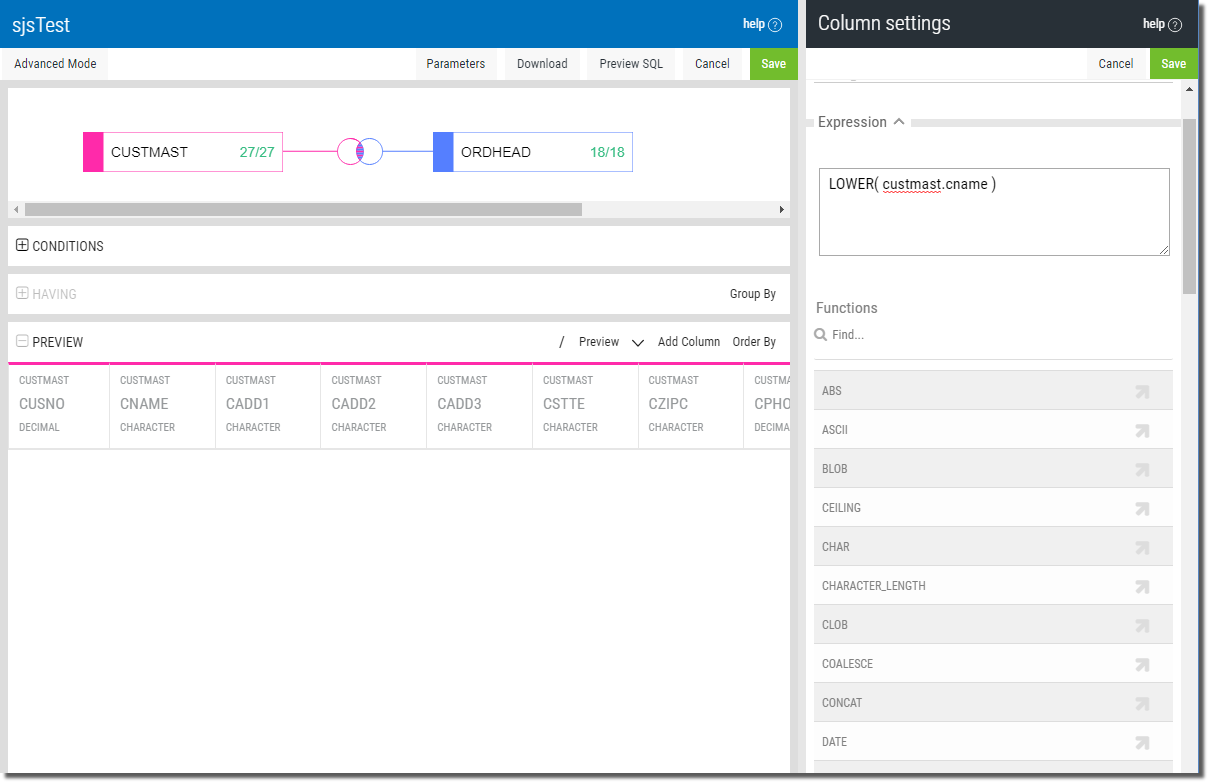Insert the ABS function into the expression
1208x782 pixels.
click(1142, 391)
